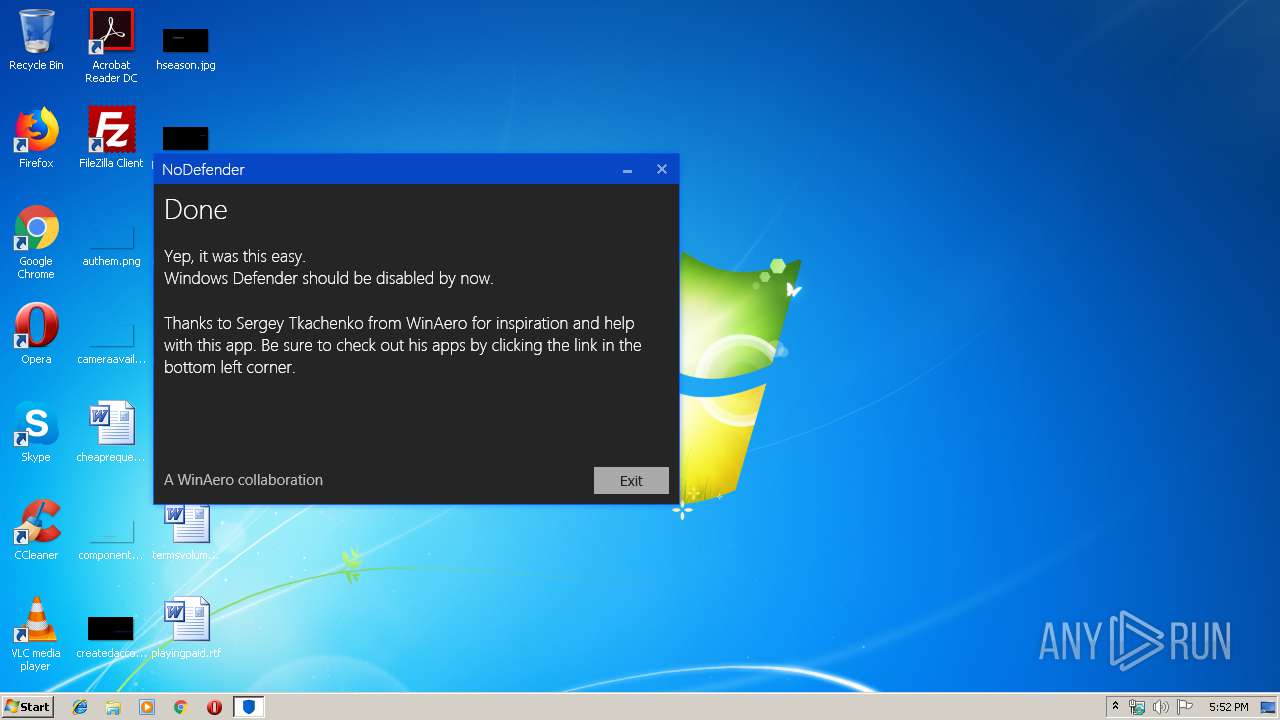
Task: Launch Acrobat Reader DC shortcut
Action: coord(111,46)
